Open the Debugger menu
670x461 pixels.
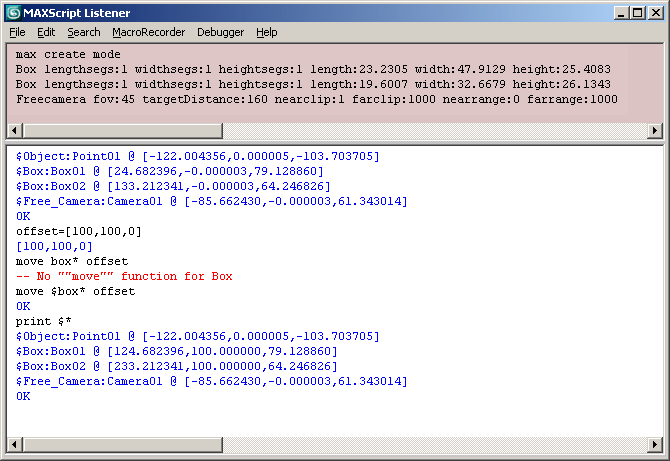click(220, 32)
